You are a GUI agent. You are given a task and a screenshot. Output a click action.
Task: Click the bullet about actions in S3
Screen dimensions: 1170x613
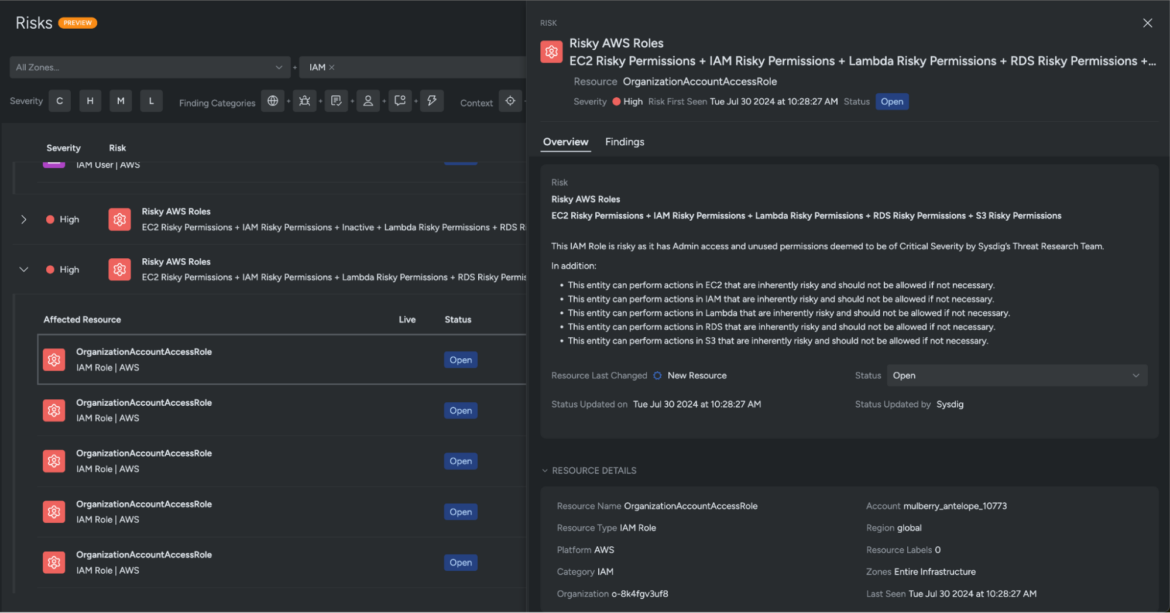tap(778, 341)
